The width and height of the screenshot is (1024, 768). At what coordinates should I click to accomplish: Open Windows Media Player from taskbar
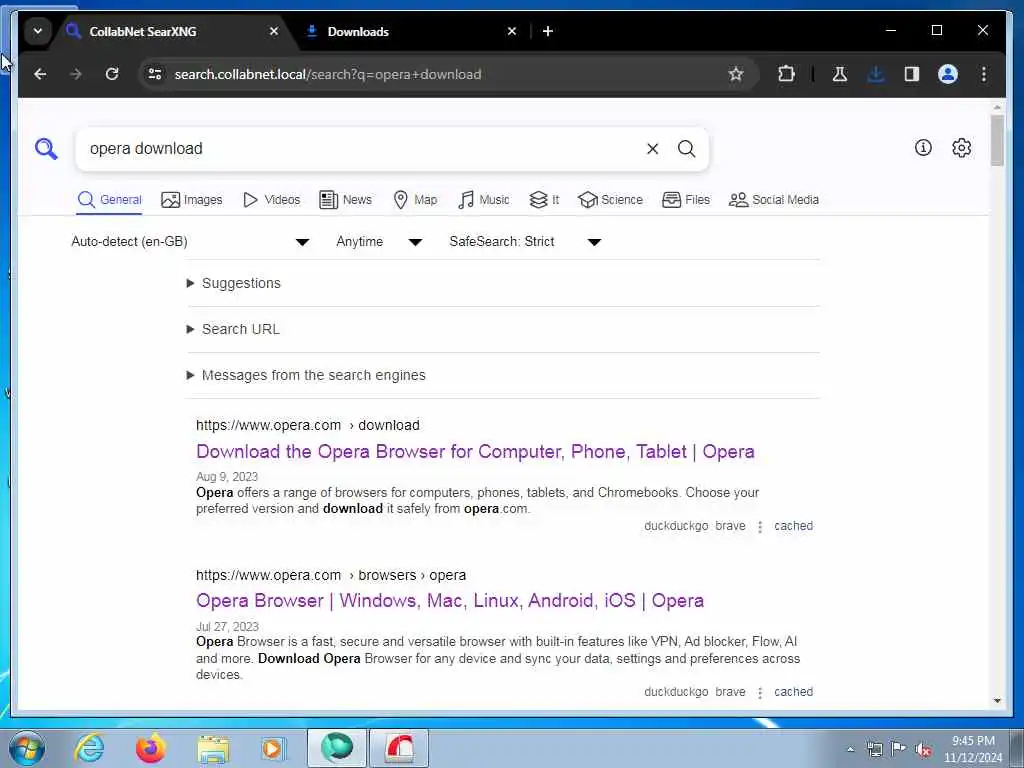(x=272, y=748)
